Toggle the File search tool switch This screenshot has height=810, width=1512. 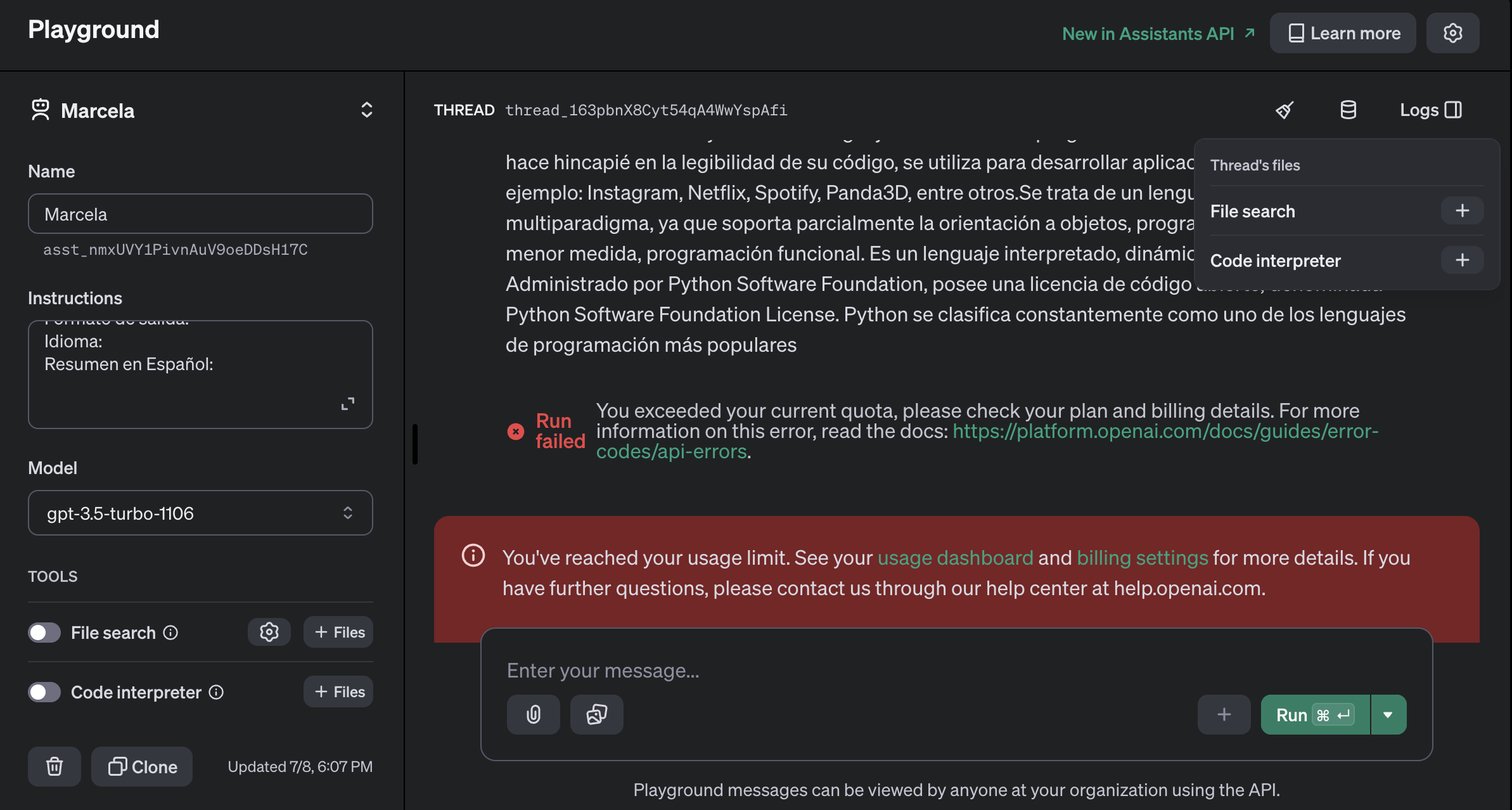point(43,632)
